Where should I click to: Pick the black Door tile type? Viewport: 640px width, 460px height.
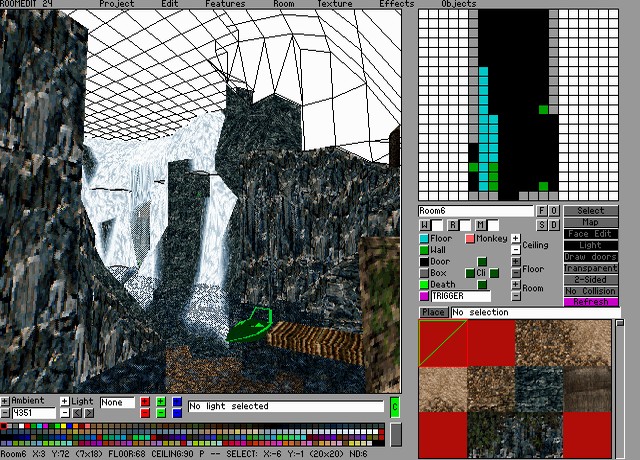(424, 262)
